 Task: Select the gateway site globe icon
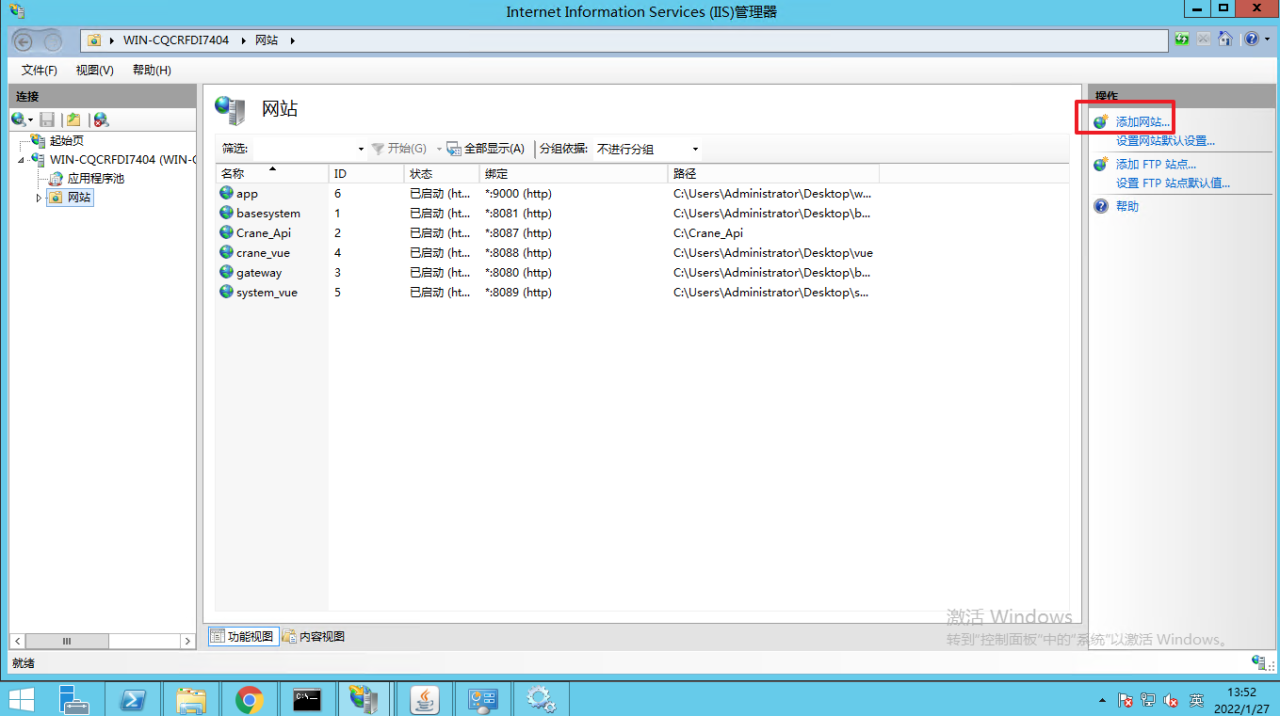point(226,272)
